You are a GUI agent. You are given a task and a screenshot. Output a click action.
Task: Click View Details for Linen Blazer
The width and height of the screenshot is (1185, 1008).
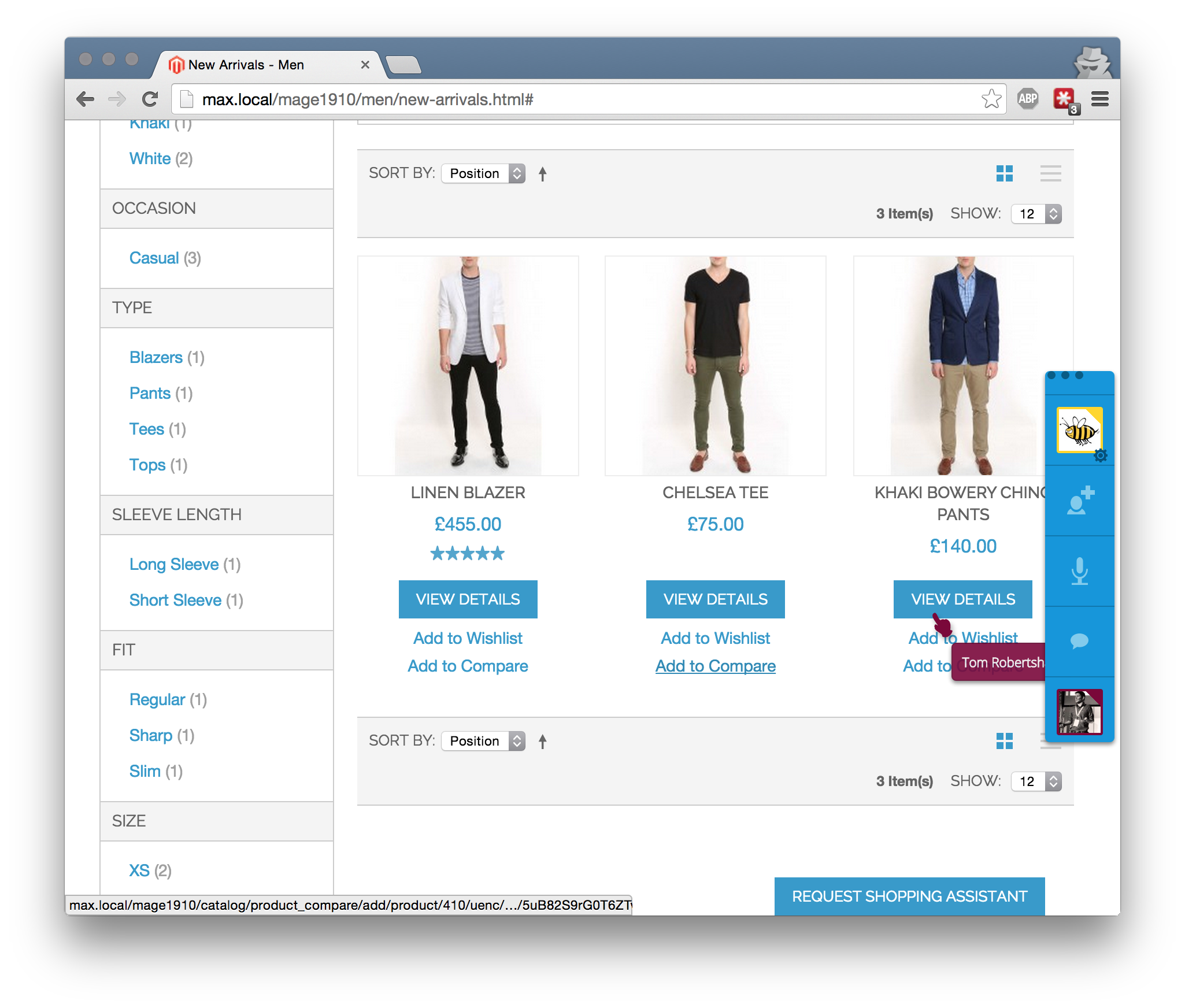468,599
